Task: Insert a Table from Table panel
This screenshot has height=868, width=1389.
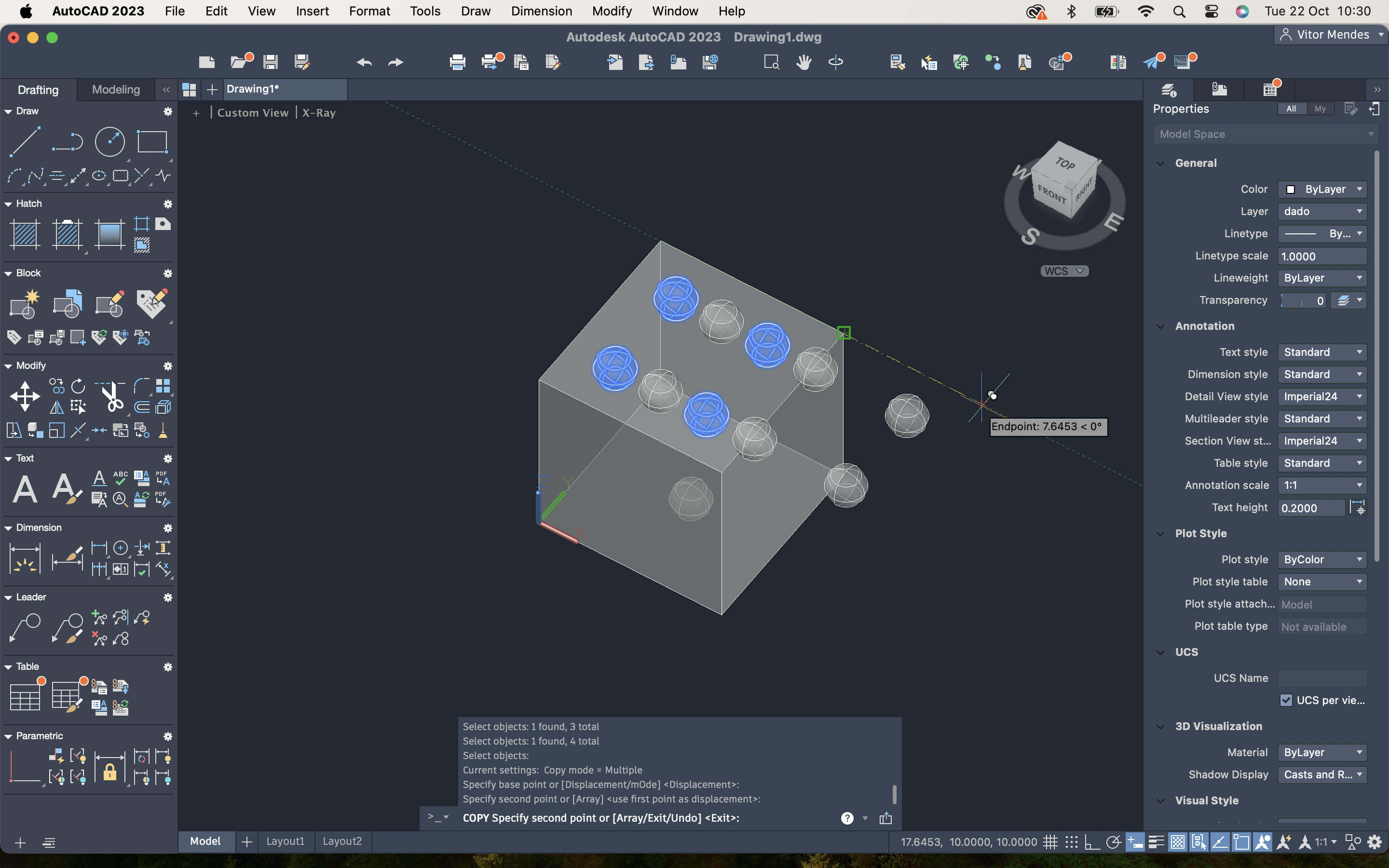Action: coord(25,697)
